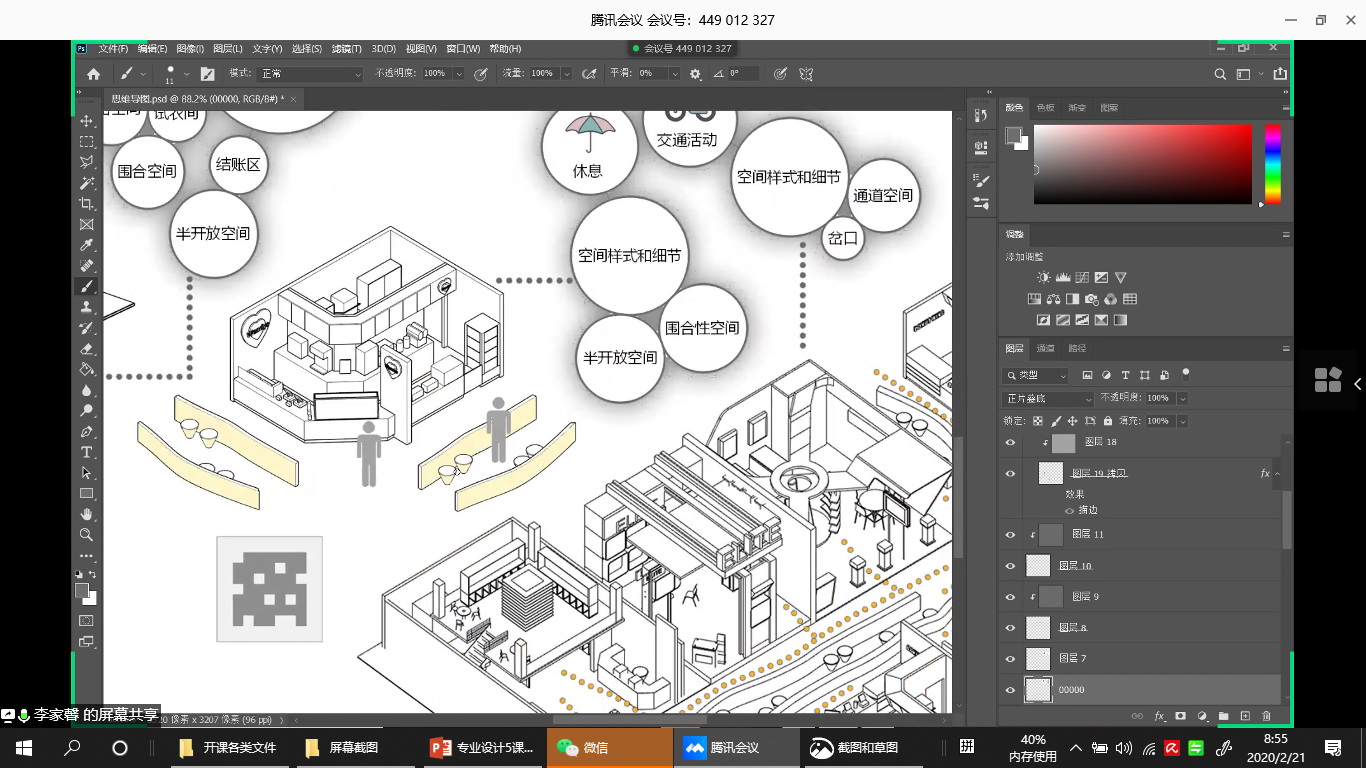The height and width of the screenshot is (768, 1366).
Task: Hide layer 图层 19 拷贝
Action: click(x=1010, y=473)
